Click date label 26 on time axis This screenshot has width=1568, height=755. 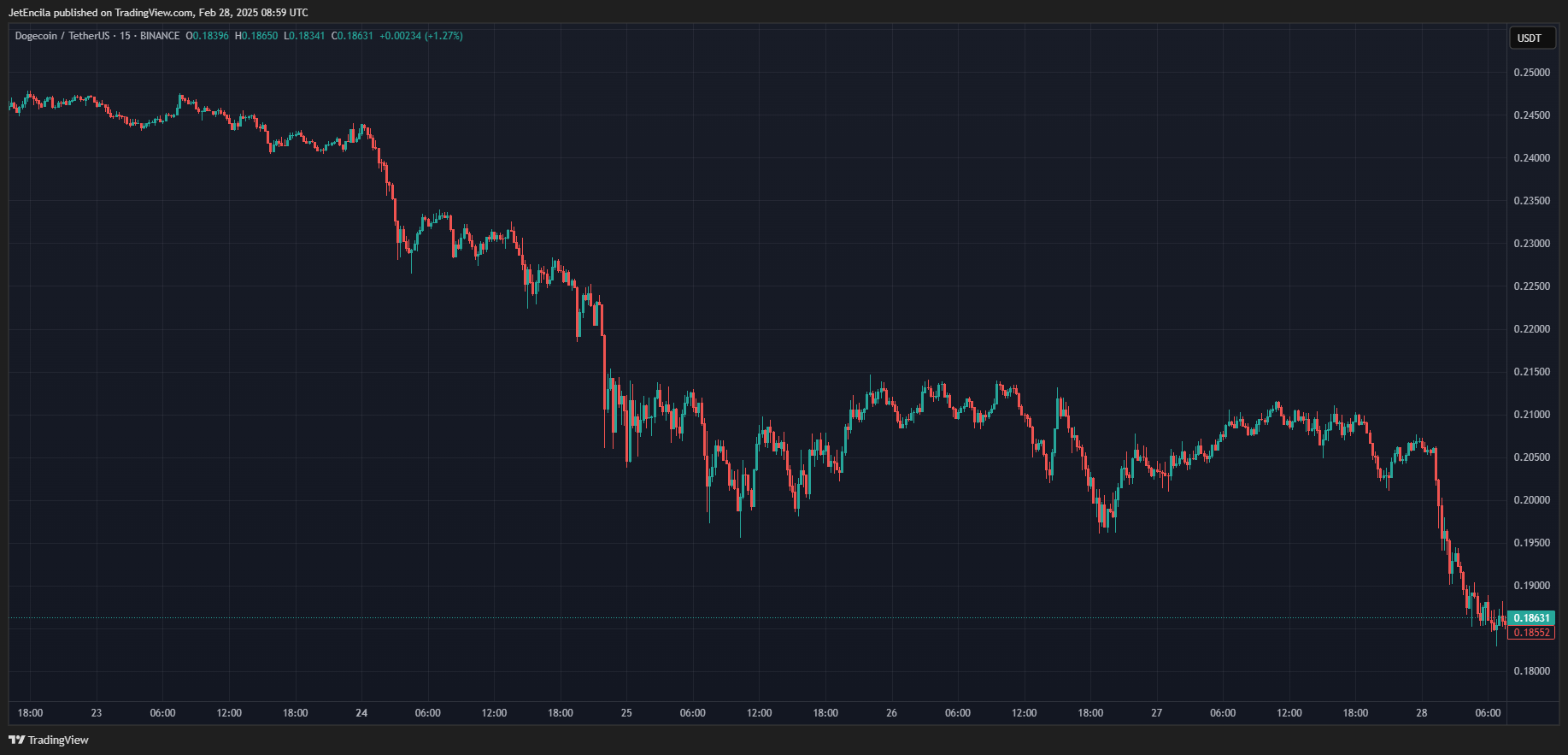[891, 713]
